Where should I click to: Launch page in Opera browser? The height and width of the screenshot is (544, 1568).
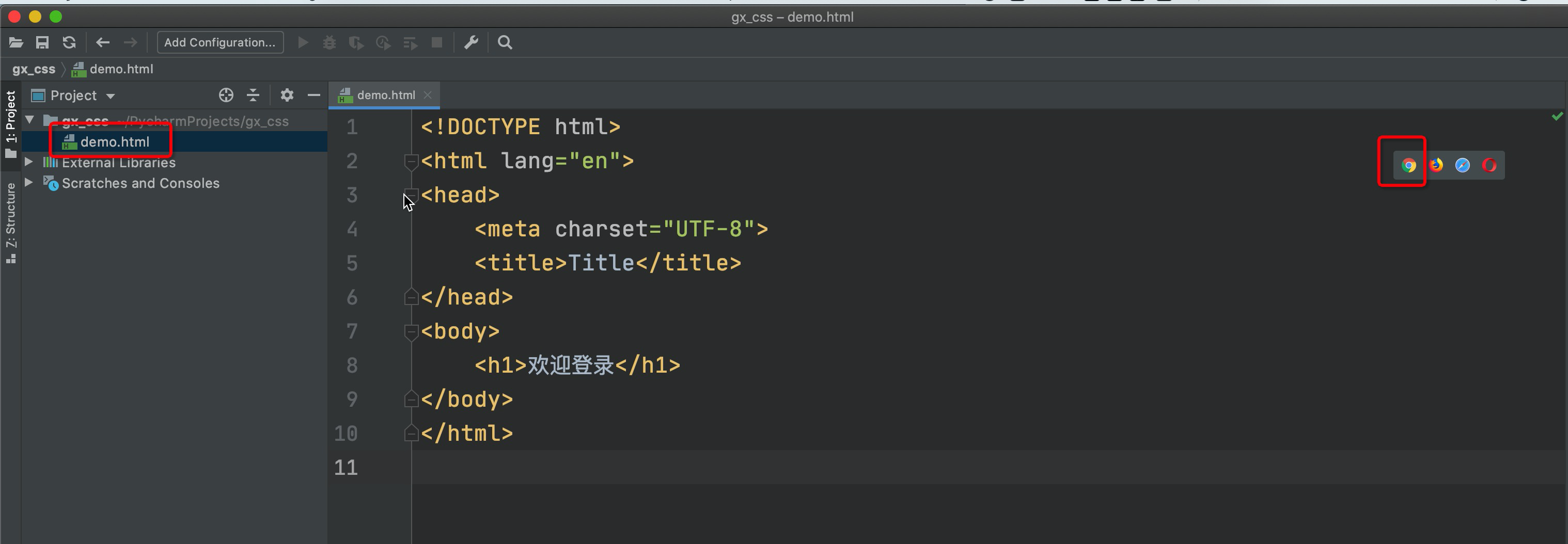tap(1489, 165)
